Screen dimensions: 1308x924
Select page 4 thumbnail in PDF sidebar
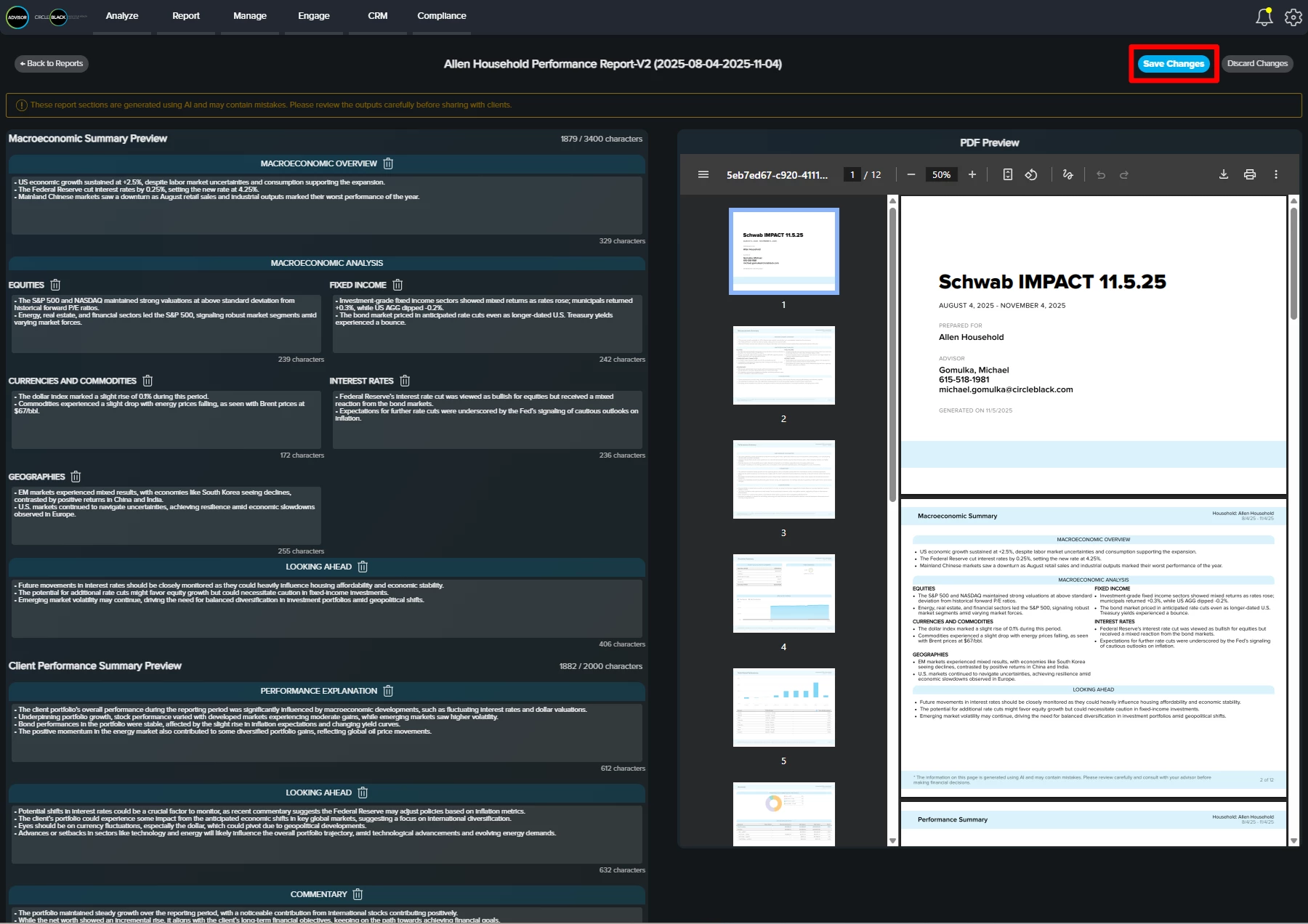(x=784, y=593)
